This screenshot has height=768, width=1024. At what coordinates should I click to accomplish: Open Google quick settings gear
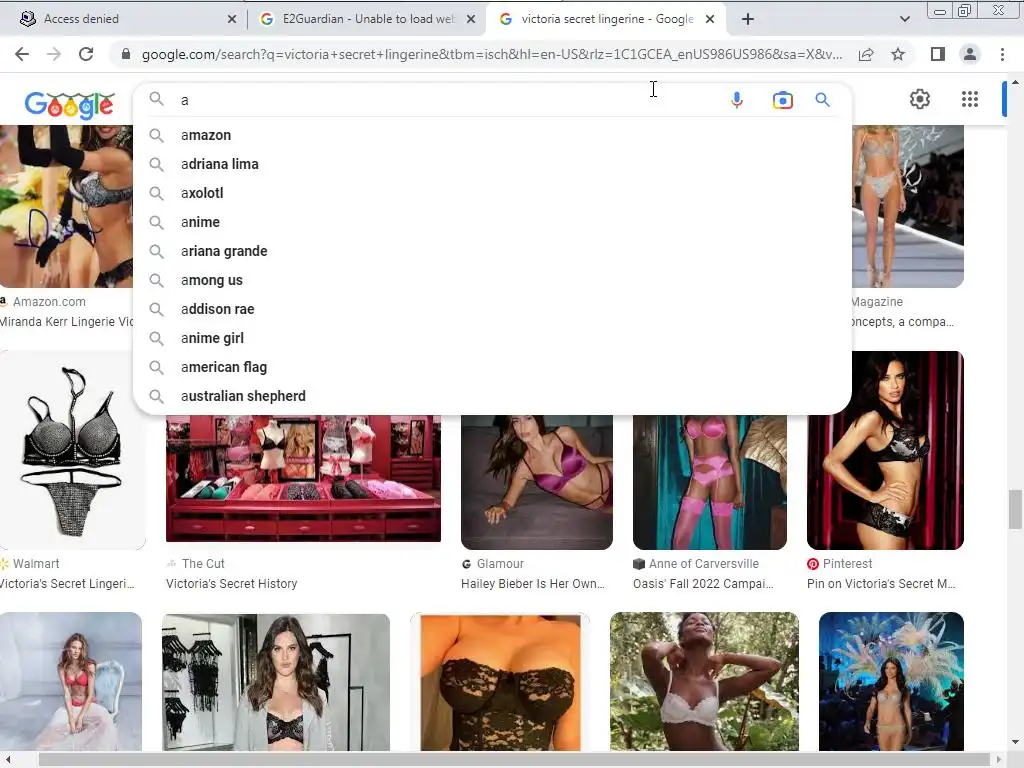click(920, 99)
